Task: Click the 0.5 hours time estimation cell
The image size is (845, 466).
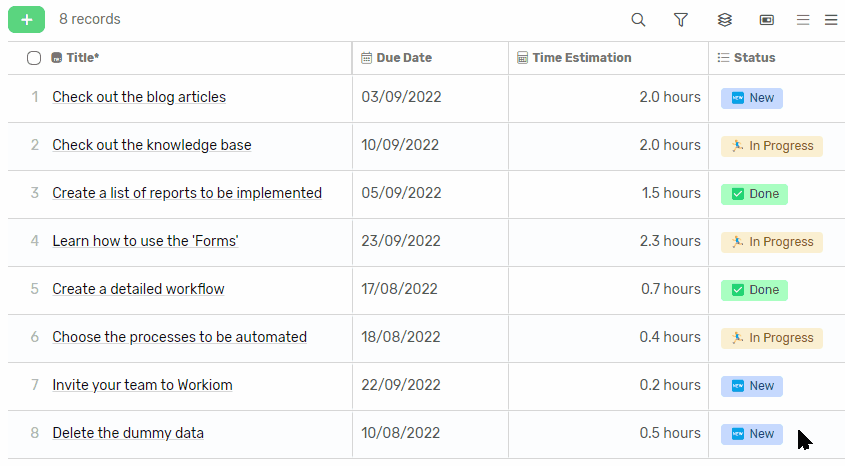Action: click(x=669, y=433)
